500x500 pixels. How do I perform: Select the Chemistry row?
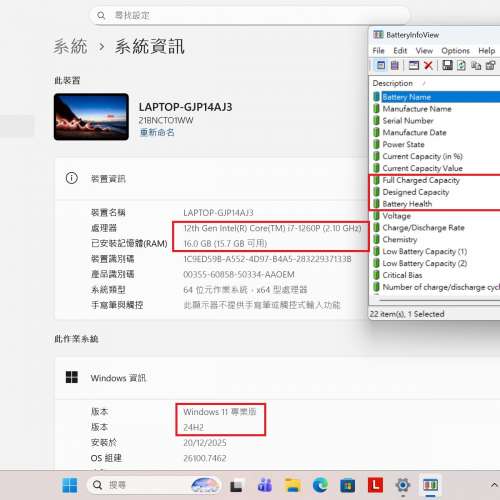(x=435, y=239)
